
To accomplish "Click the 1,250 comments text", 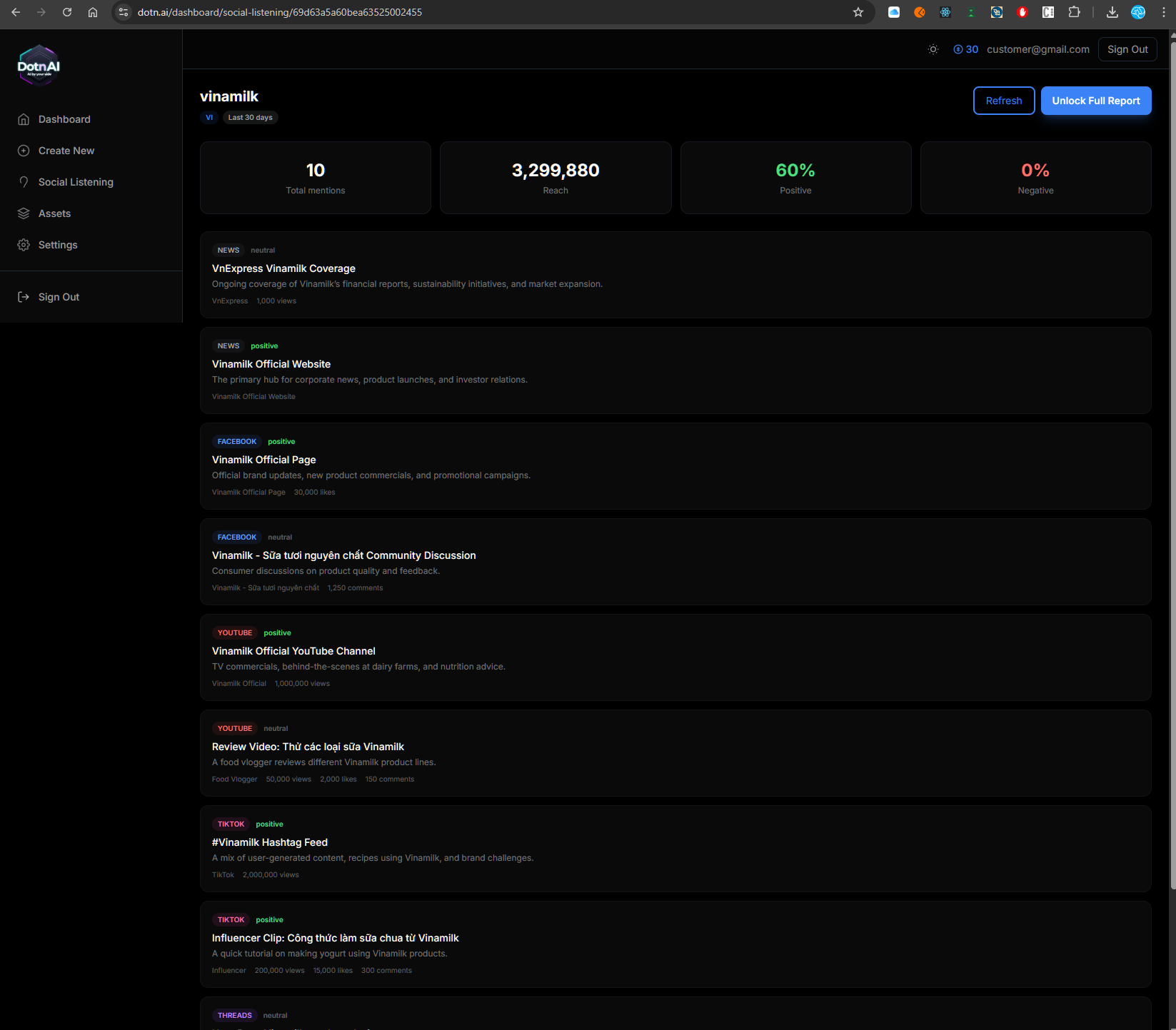I will (355, 587).
